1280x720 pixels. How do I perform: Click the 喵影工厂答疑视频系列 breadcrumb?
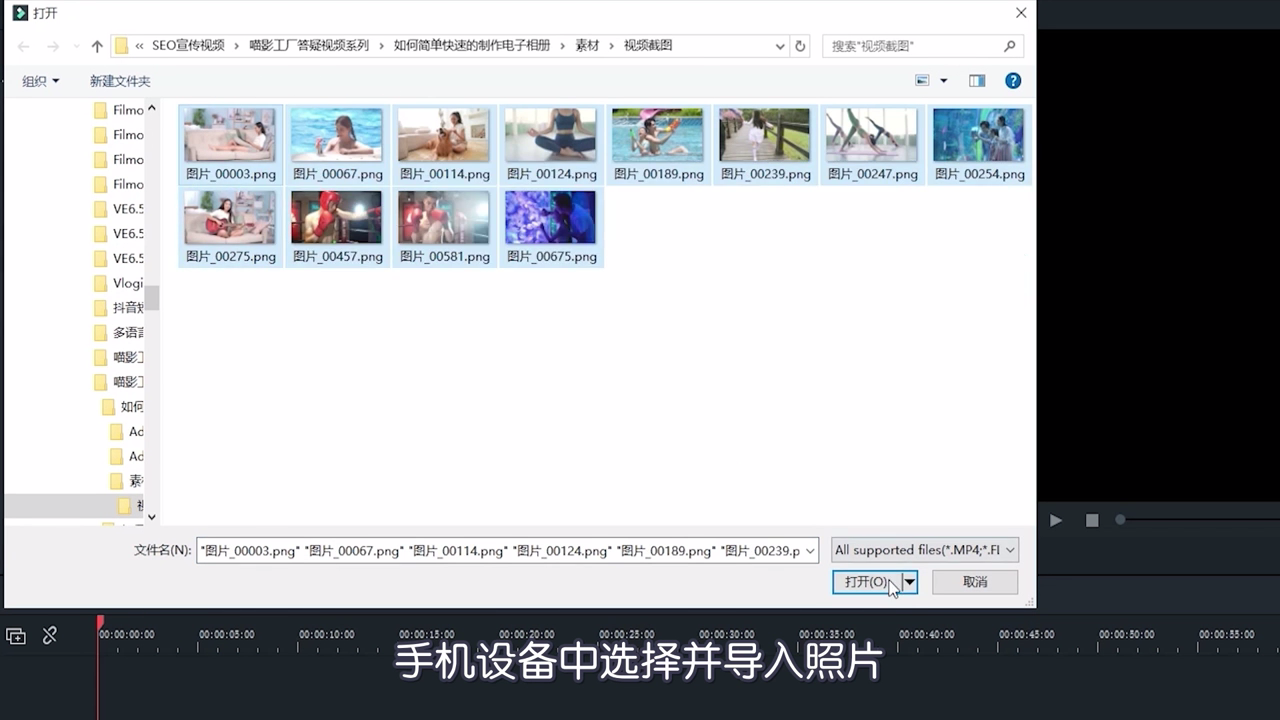(x=309, y=46)
